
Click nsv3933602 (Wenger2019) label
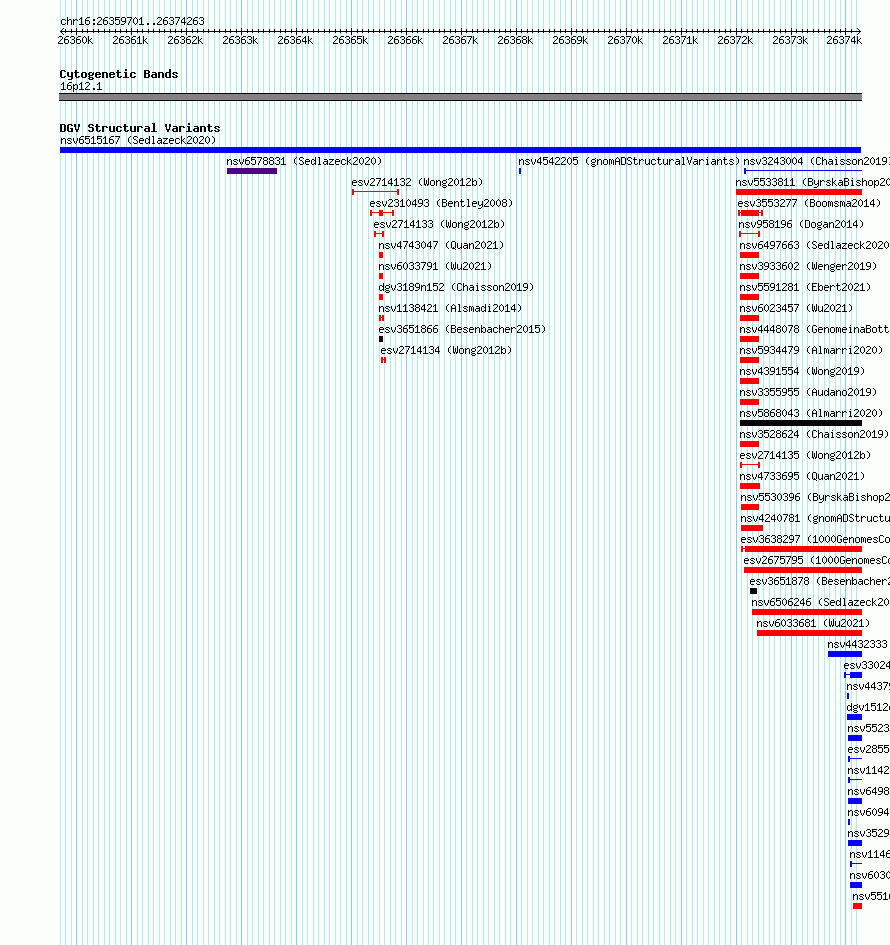pos(808,267)
